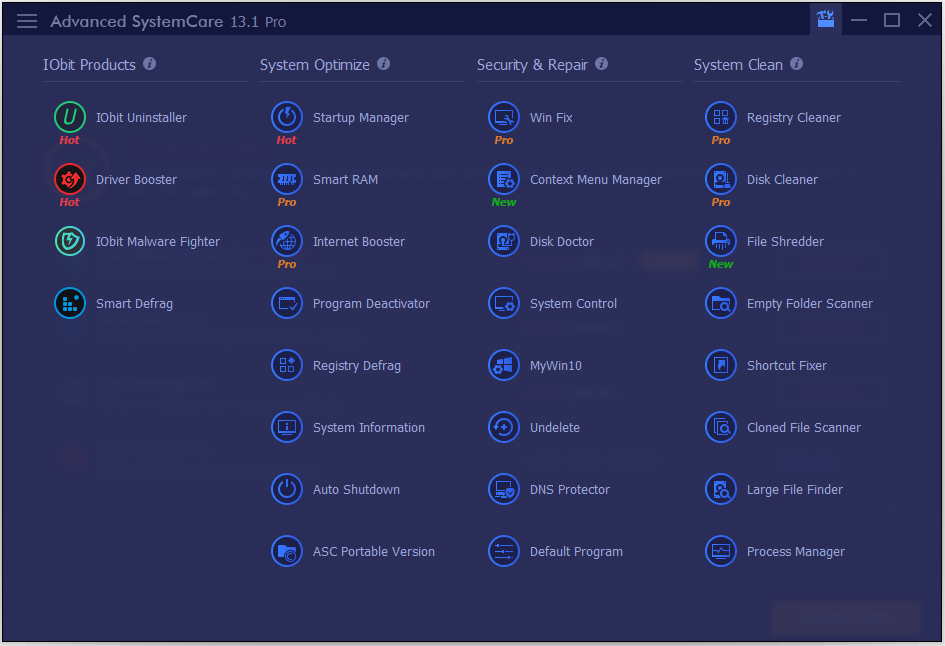Click the MyWin10 text
The width and height of the screenshot is (945, 646).
pyautogui.click(x=556, y=366)
